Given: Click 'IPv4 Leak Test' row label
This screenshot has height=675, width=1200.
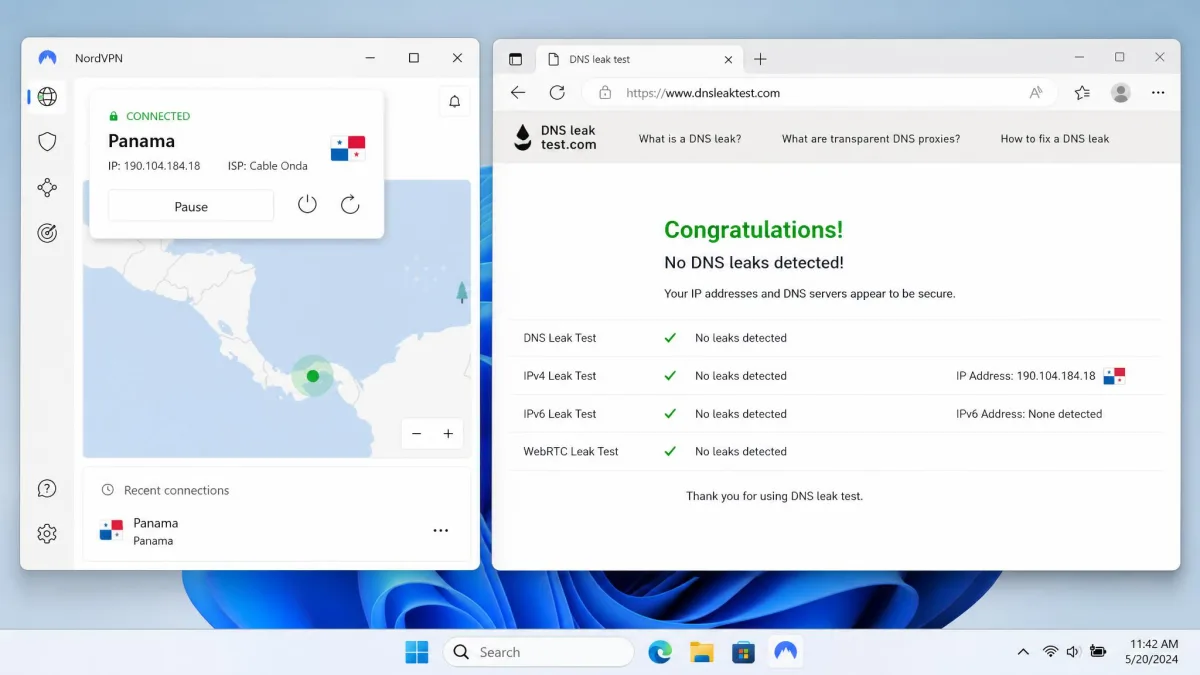Looking at the screenshot, I should point(560,376).
